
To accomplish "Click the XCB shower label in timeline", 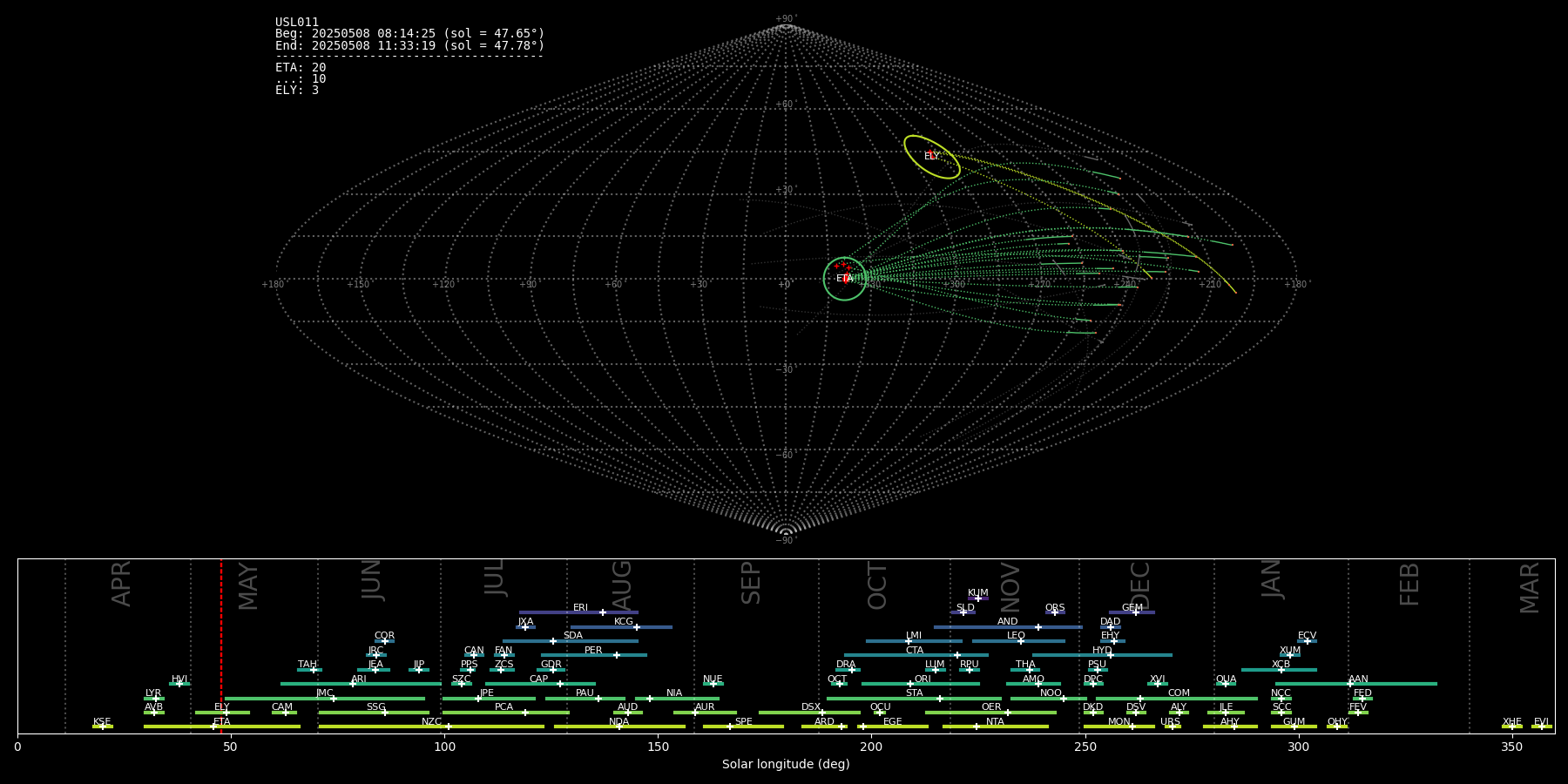I will pos(1281,664).
